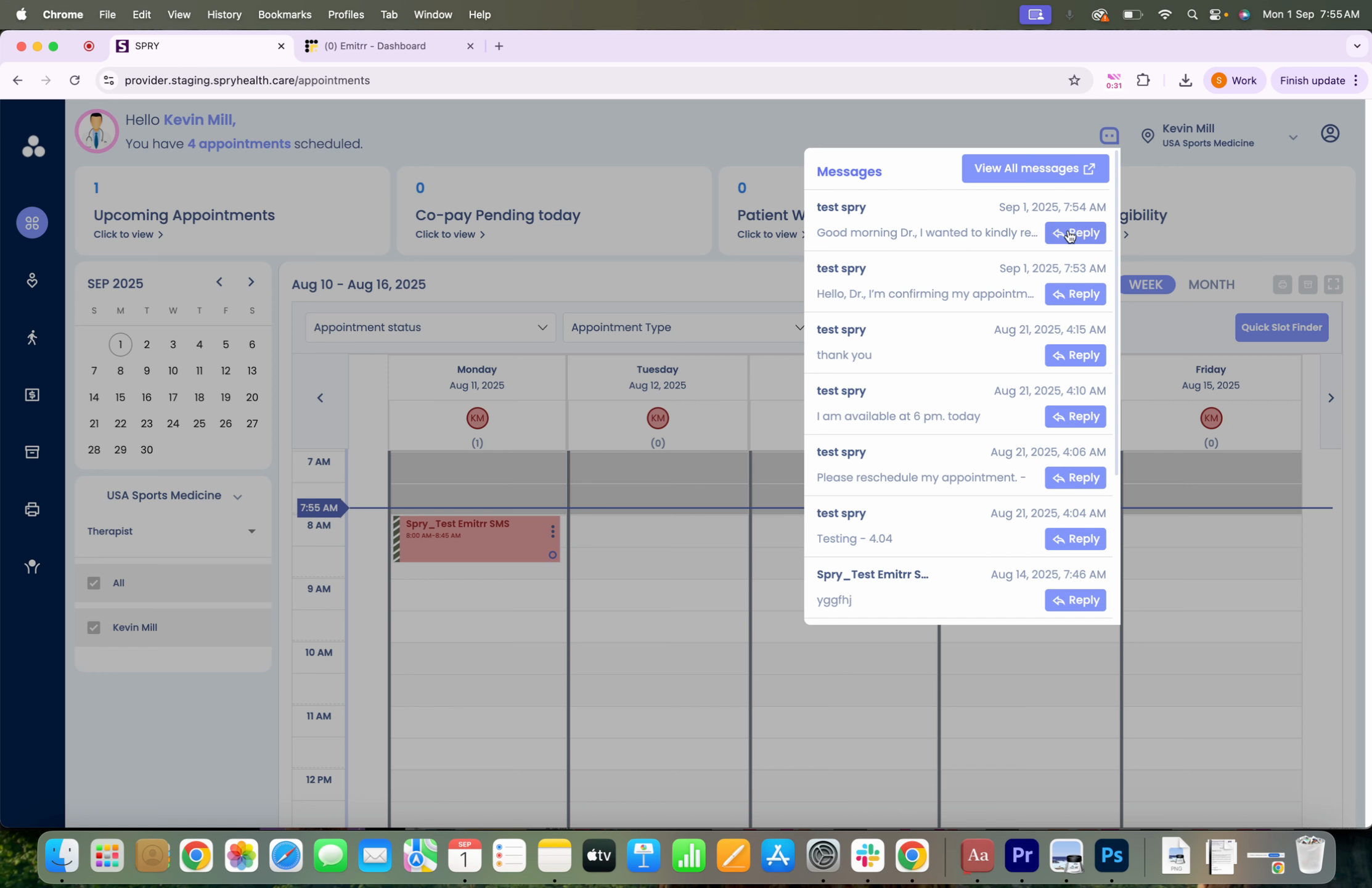Switch calendar to MONTH view
This screenshot has width=1372, height=888.
click(1211, 284)
